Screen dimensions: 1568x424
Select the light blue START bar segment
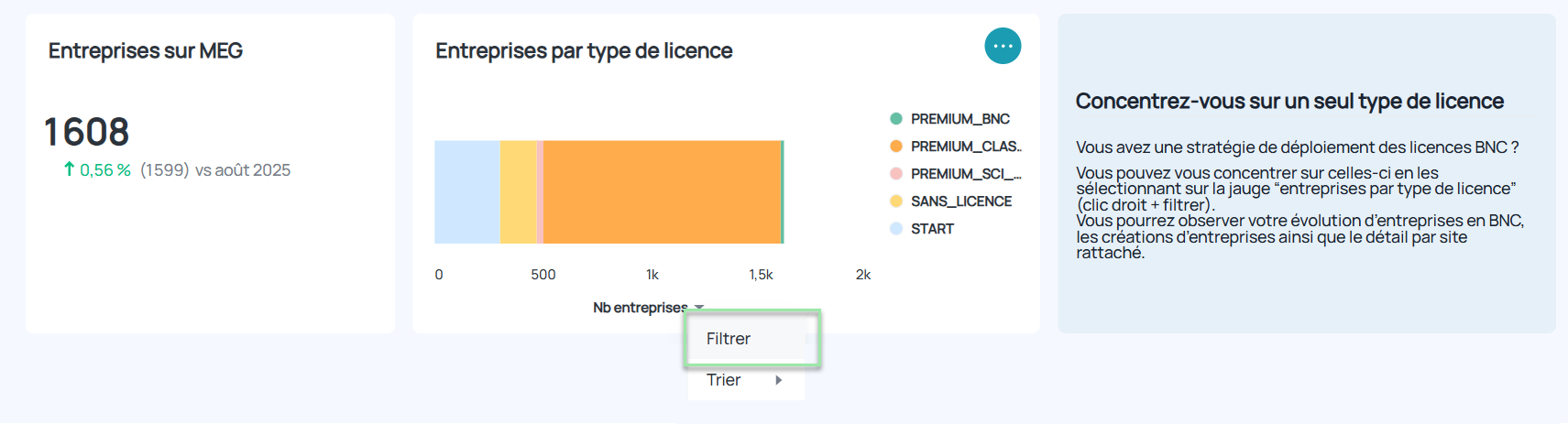466,192
